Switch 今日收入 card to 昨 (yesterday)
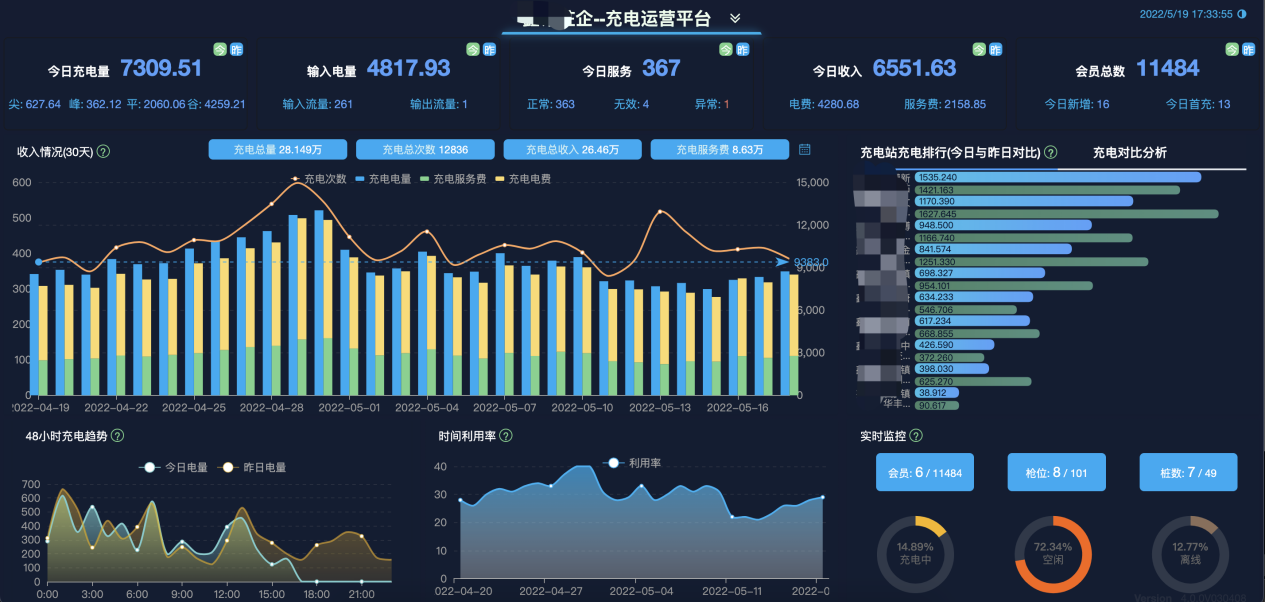Viewport: 1265px width, 602px height. click(x=993, y=49)
